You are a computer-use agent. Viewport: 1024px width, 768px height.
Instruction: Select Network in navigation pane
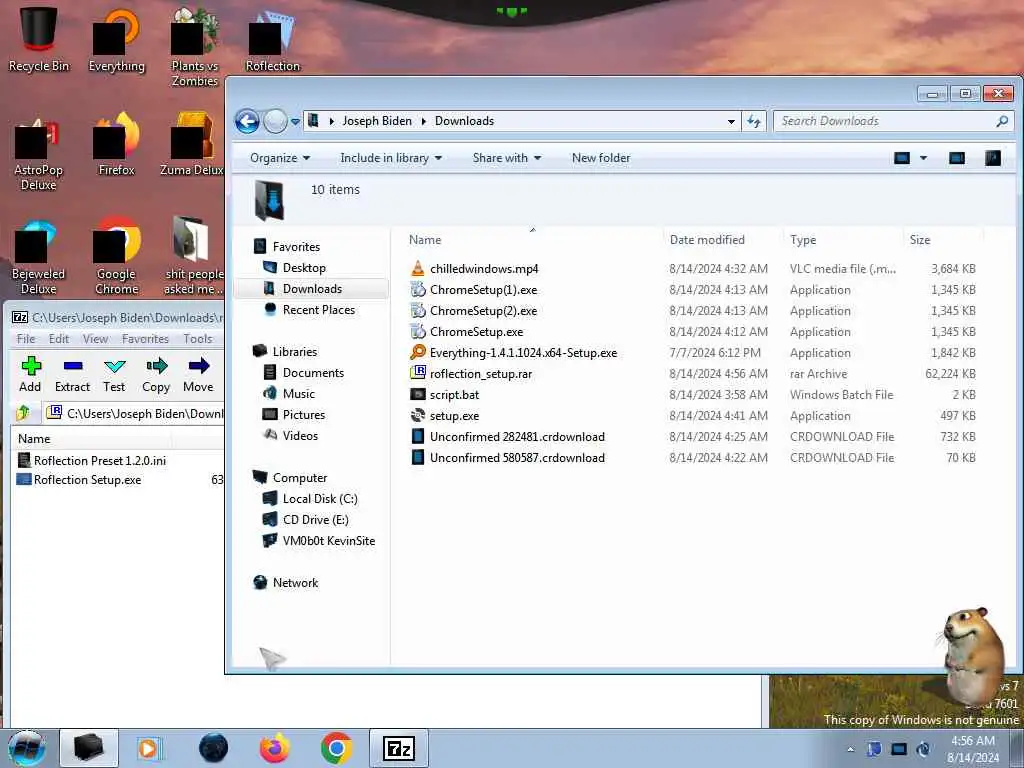tap(295, 583)
